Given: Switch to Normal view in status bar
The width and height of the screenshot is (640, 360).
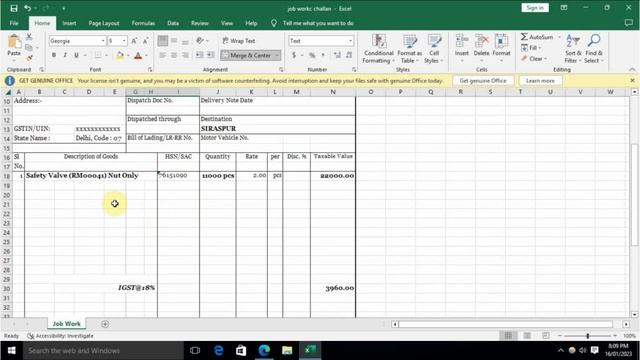Looking at the screenshot, I should (508, 336).
